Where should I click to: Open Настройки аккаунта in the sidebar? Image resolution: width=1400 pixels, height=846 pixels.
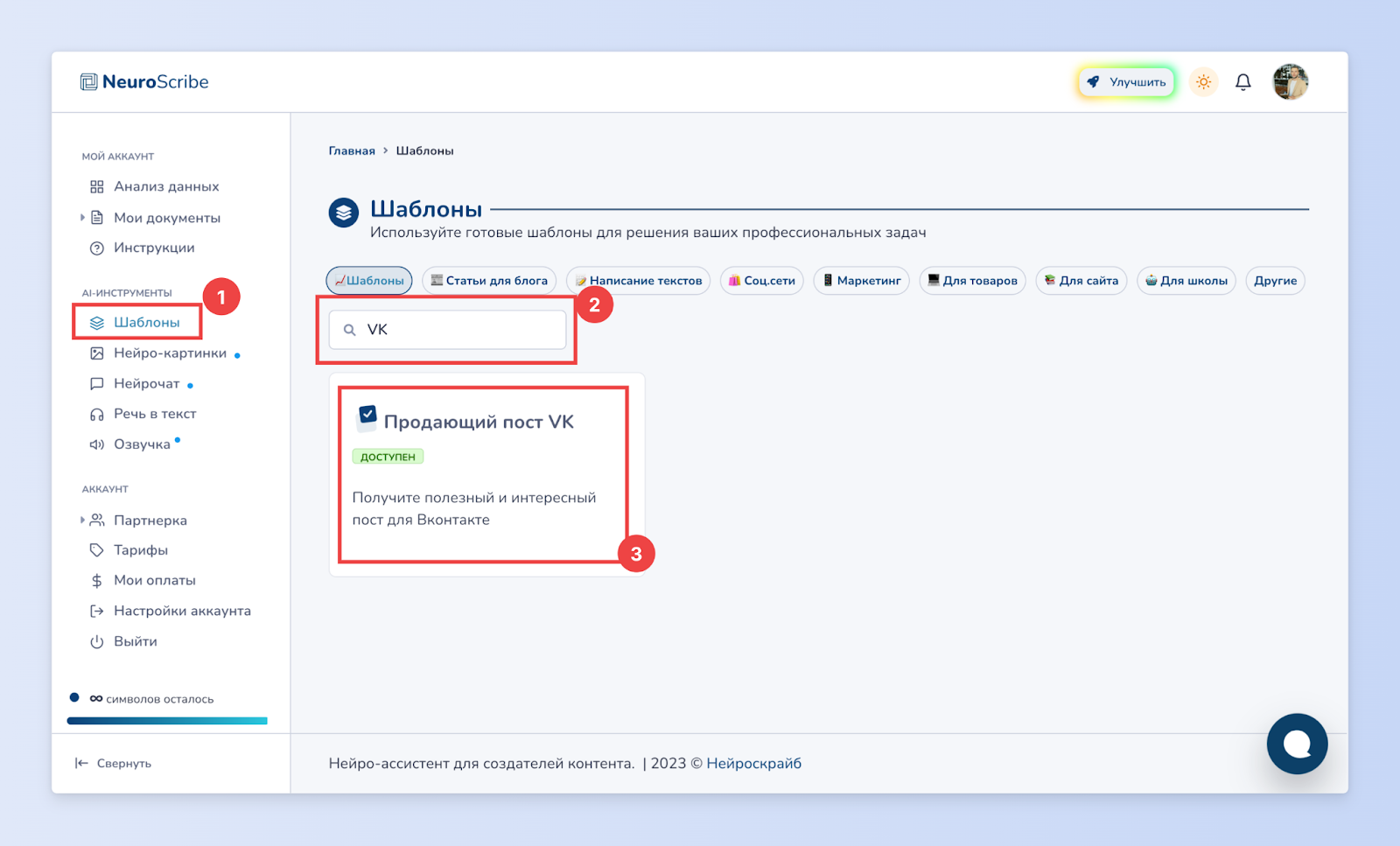pos(171,611)
